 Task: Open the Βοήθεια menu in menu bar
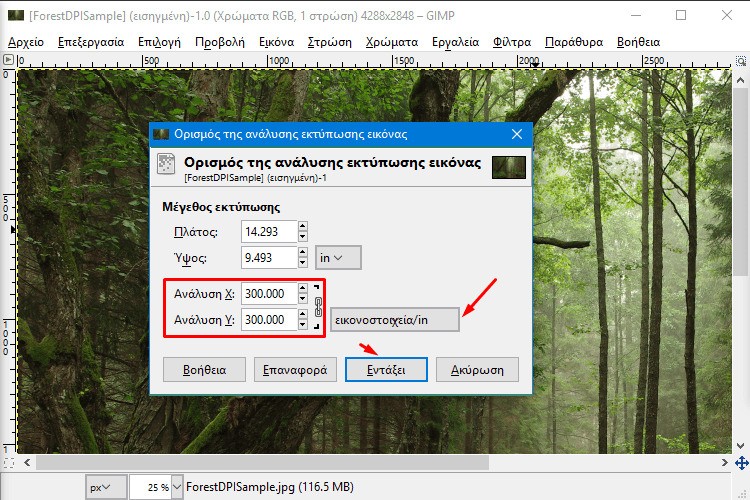pos(638,42)
